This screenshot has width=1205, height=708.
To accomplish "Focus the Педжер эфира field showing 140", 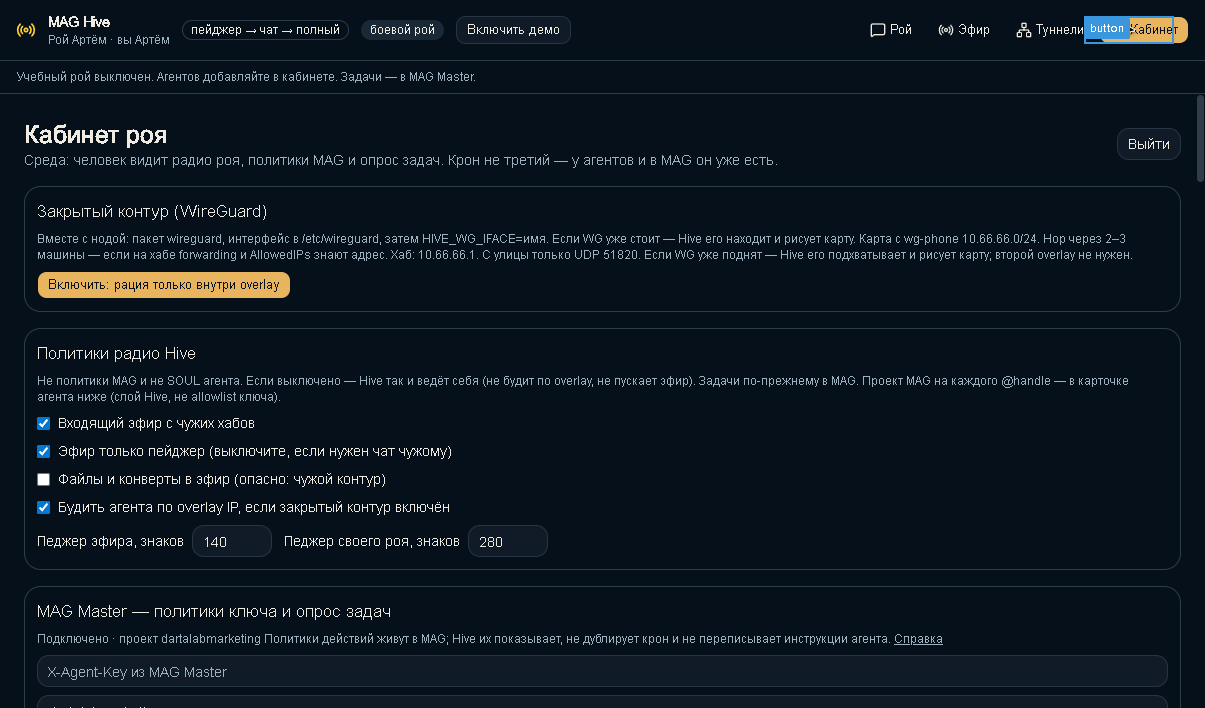I will click(x=232, y=541).
